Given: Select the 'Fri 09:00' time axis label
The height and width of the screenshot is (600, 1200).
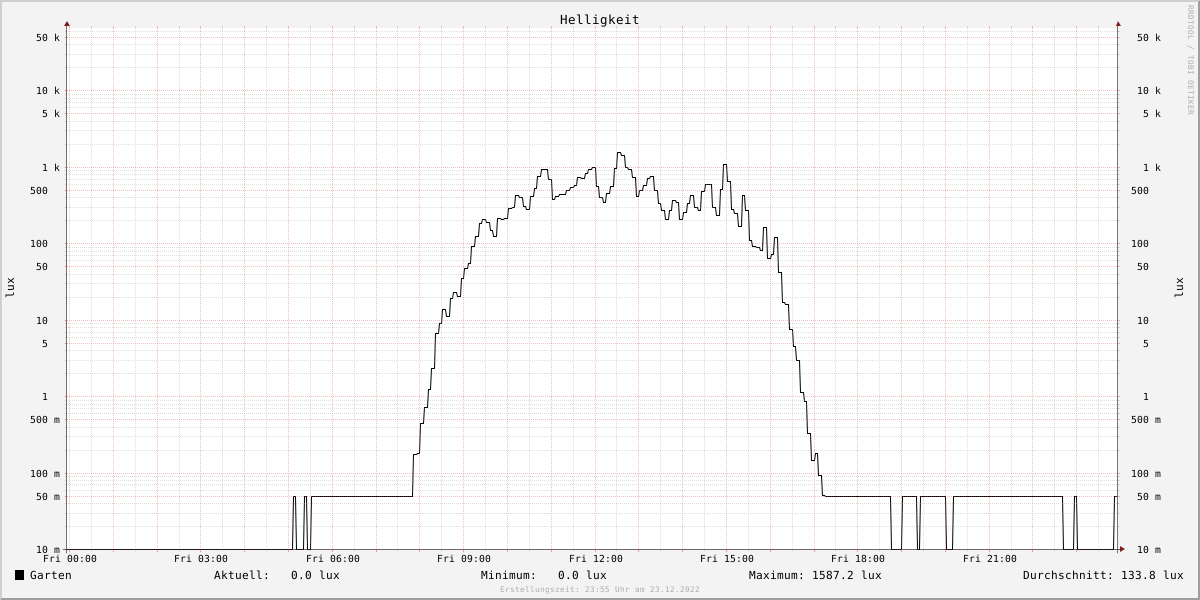Looking at the screenshot, I should tap(464, 559).
